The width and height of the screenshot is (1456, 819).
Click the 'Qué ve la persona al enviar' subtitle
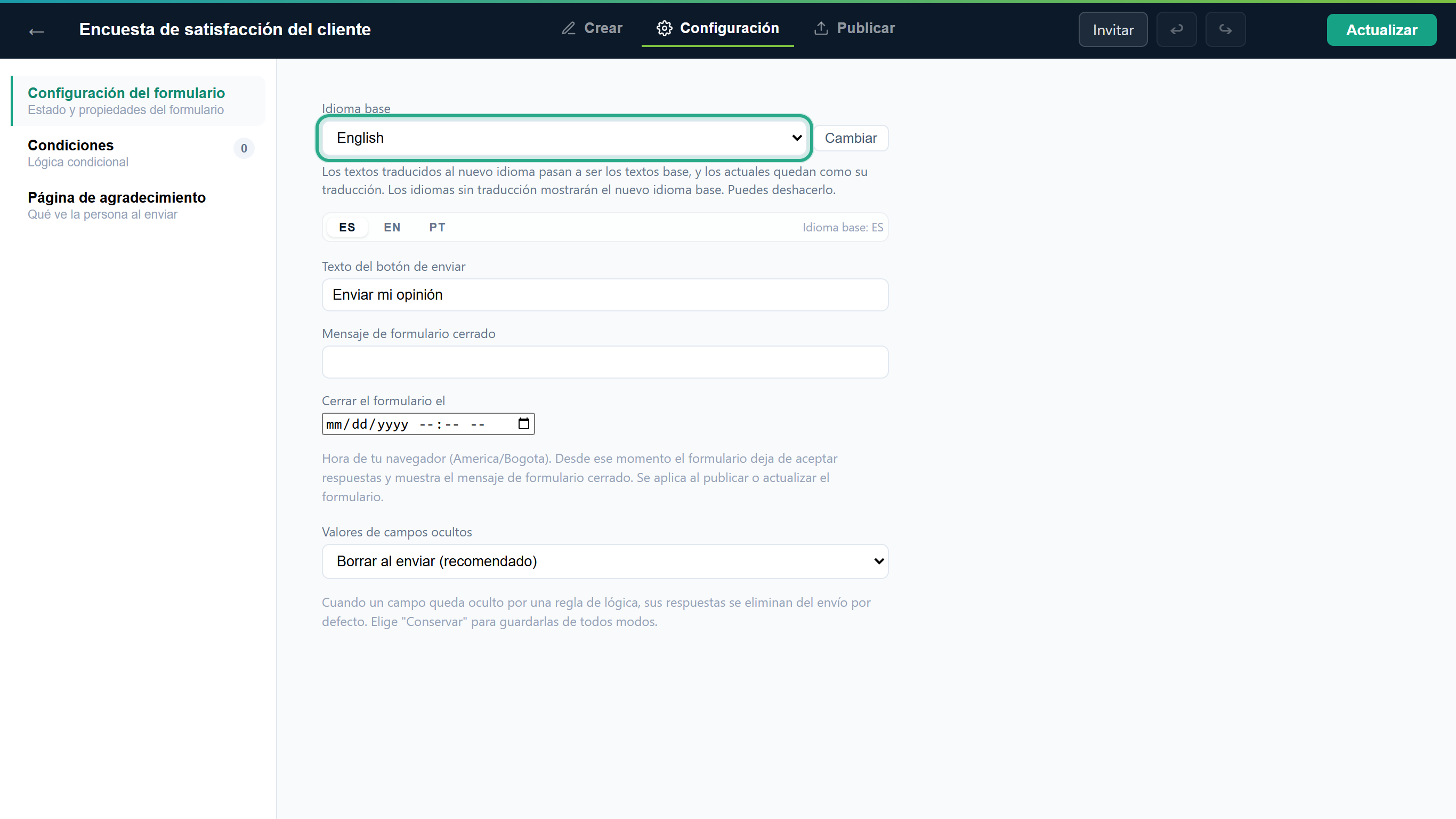(x=102, y=214)
